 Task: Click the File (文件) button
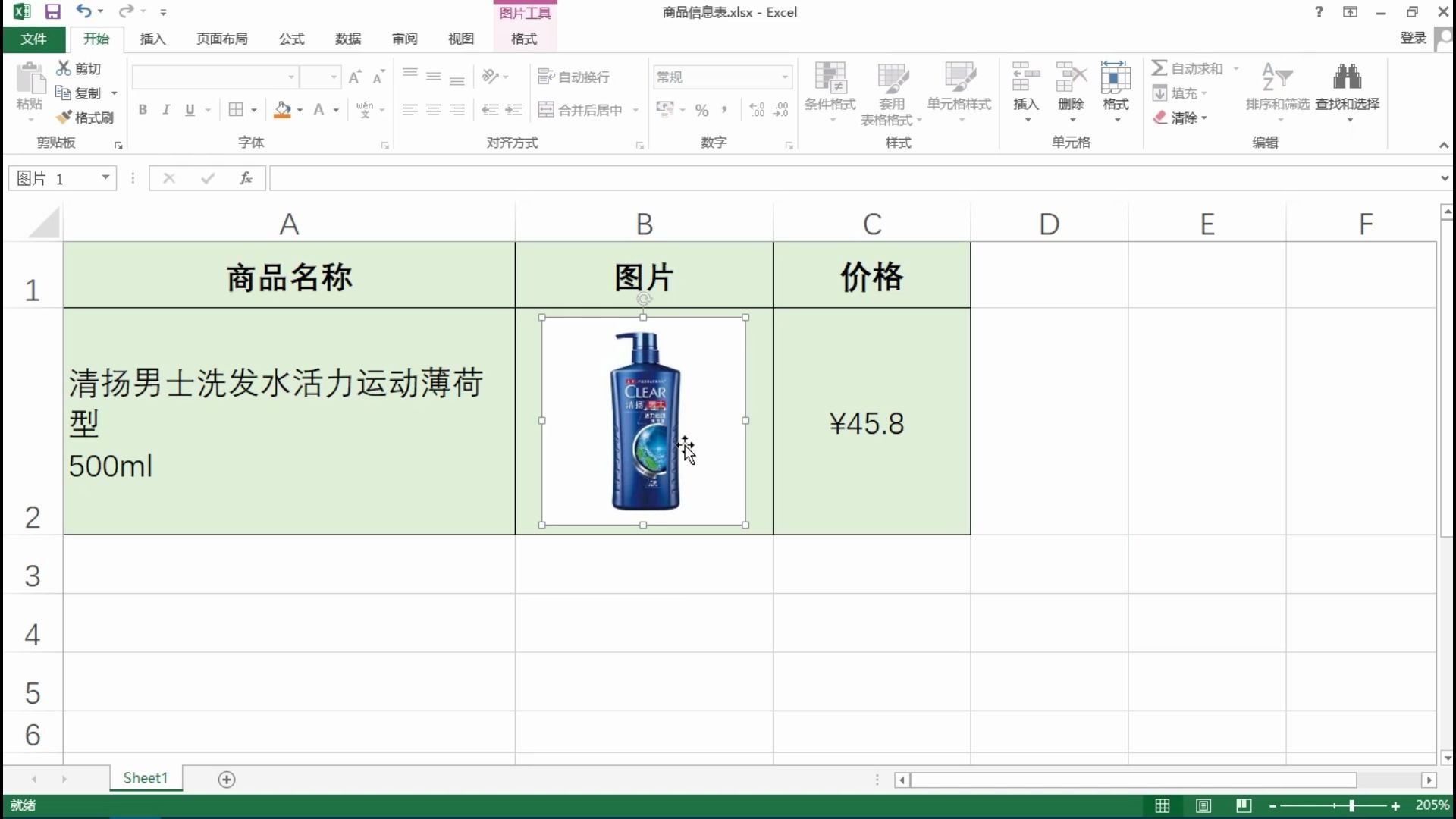tap(33, 39)
